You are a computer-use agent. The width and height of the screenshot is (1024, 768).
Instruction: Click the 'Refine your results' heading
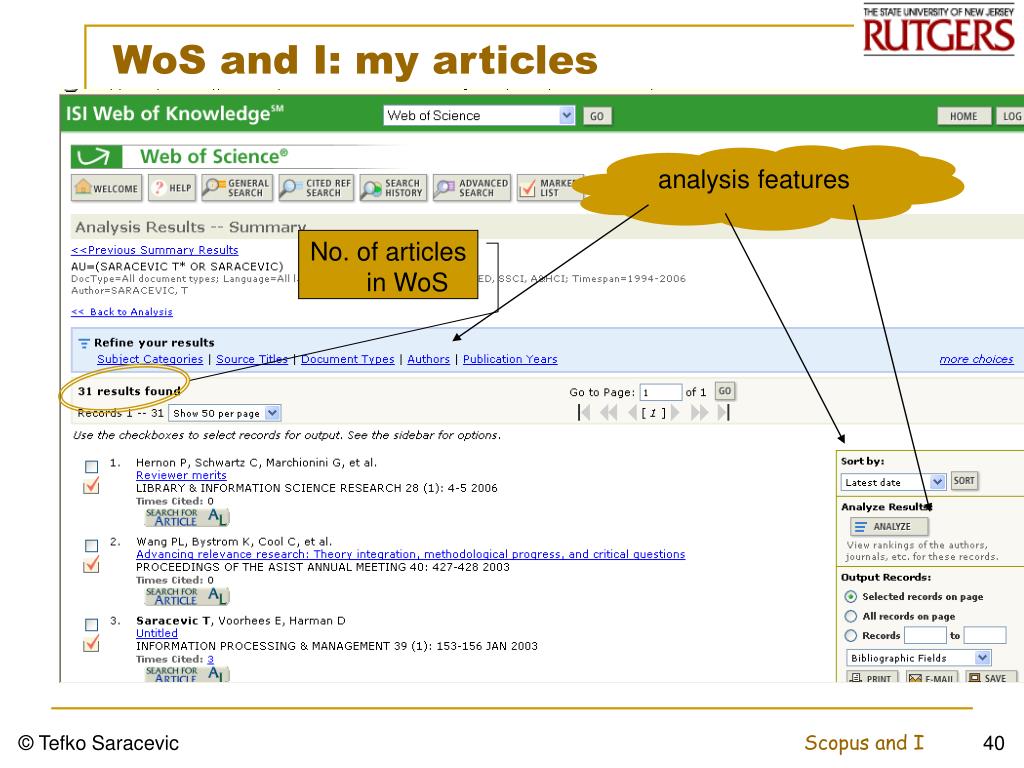(154, 343)
